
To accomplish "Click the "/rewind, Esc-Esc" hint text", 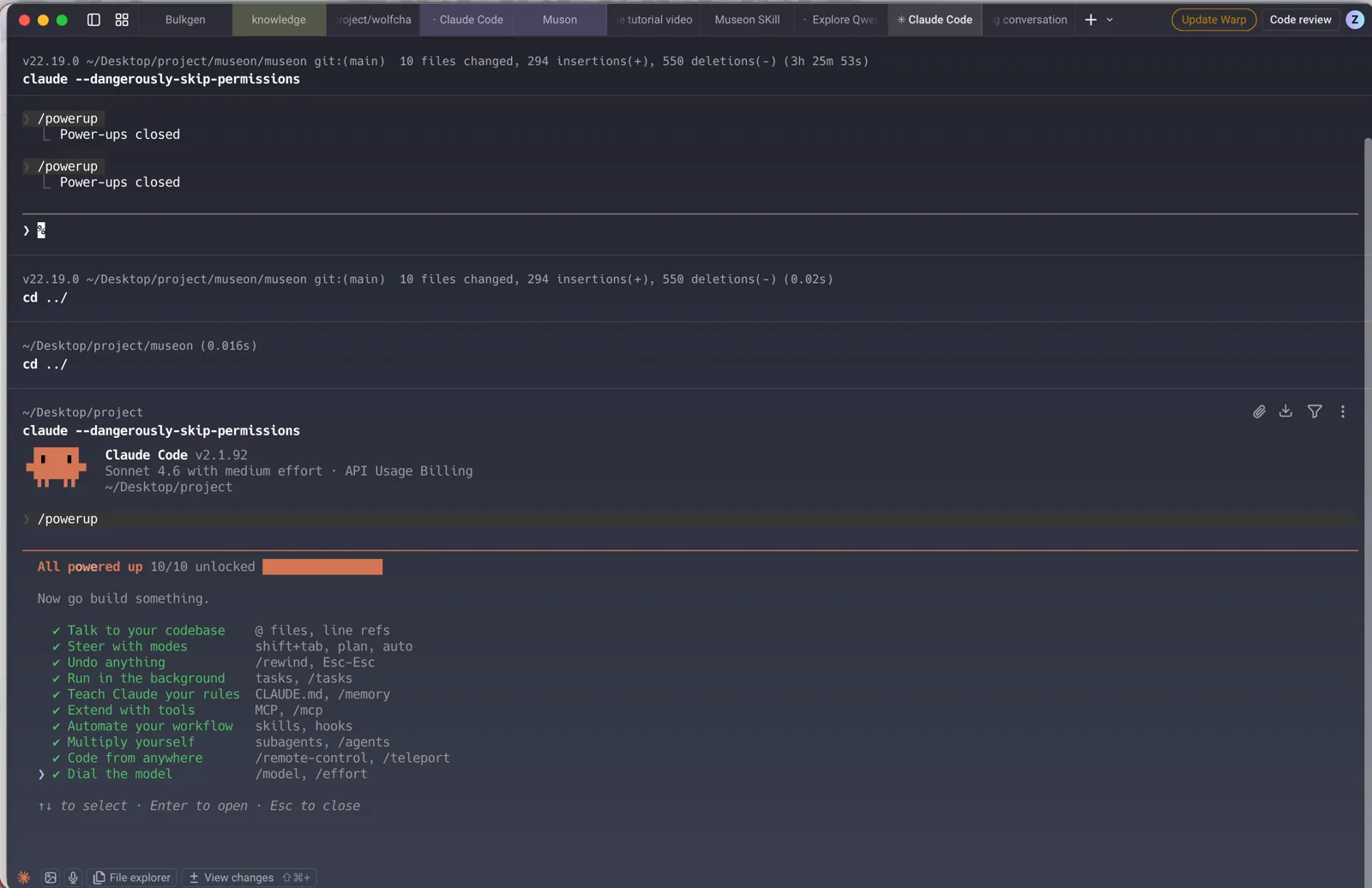I will click(315, 663).
